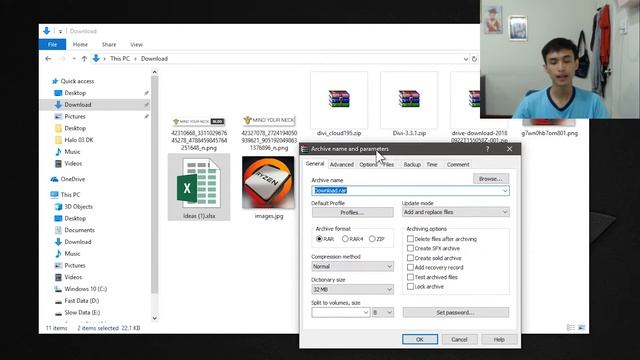This screenshot has width=640, height=360.
Task: Open Quick Access Toolbar customize dropdown
Action: point(60,31)
